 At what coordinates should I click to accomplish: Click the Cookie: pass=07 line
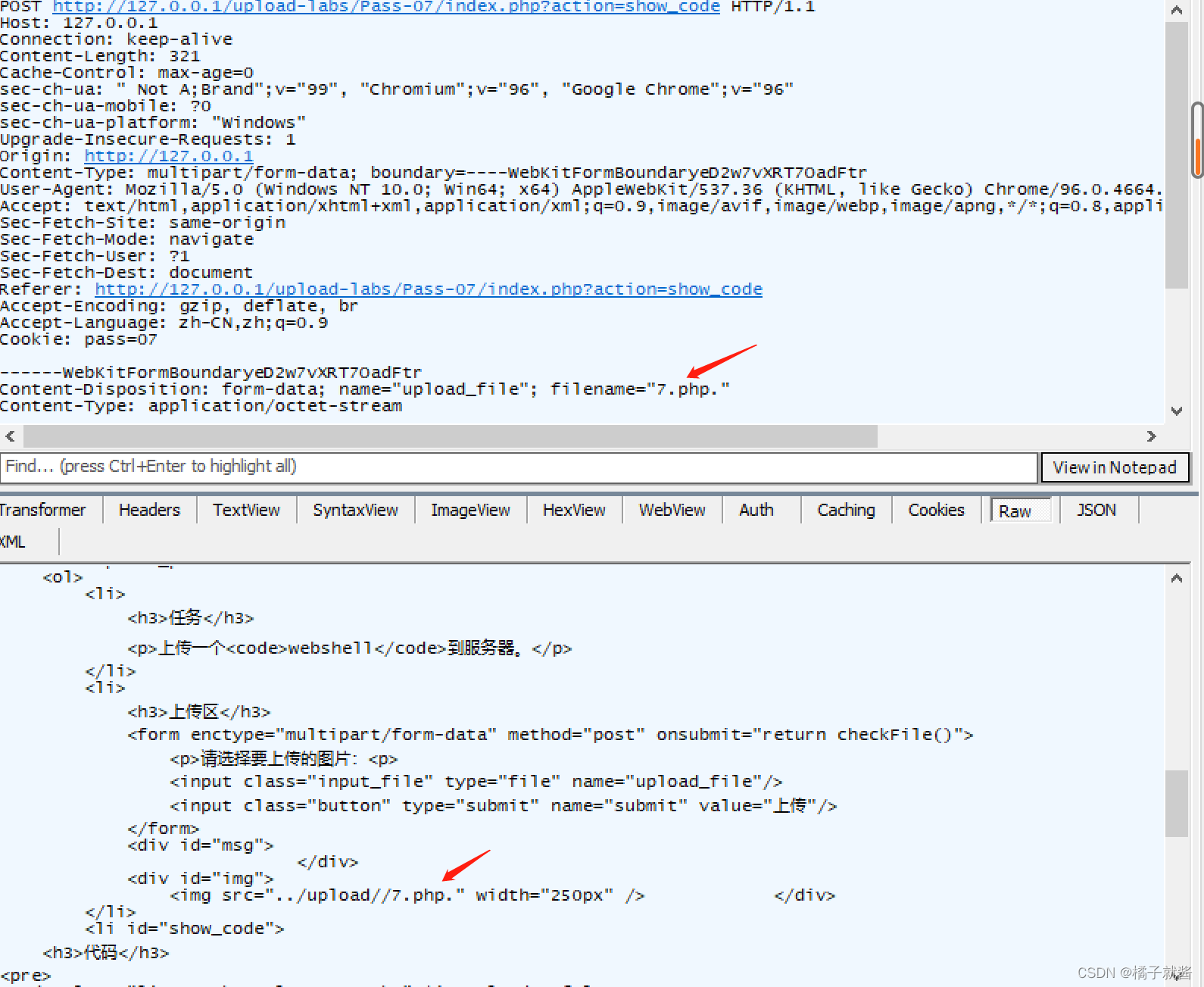[79, 339]
